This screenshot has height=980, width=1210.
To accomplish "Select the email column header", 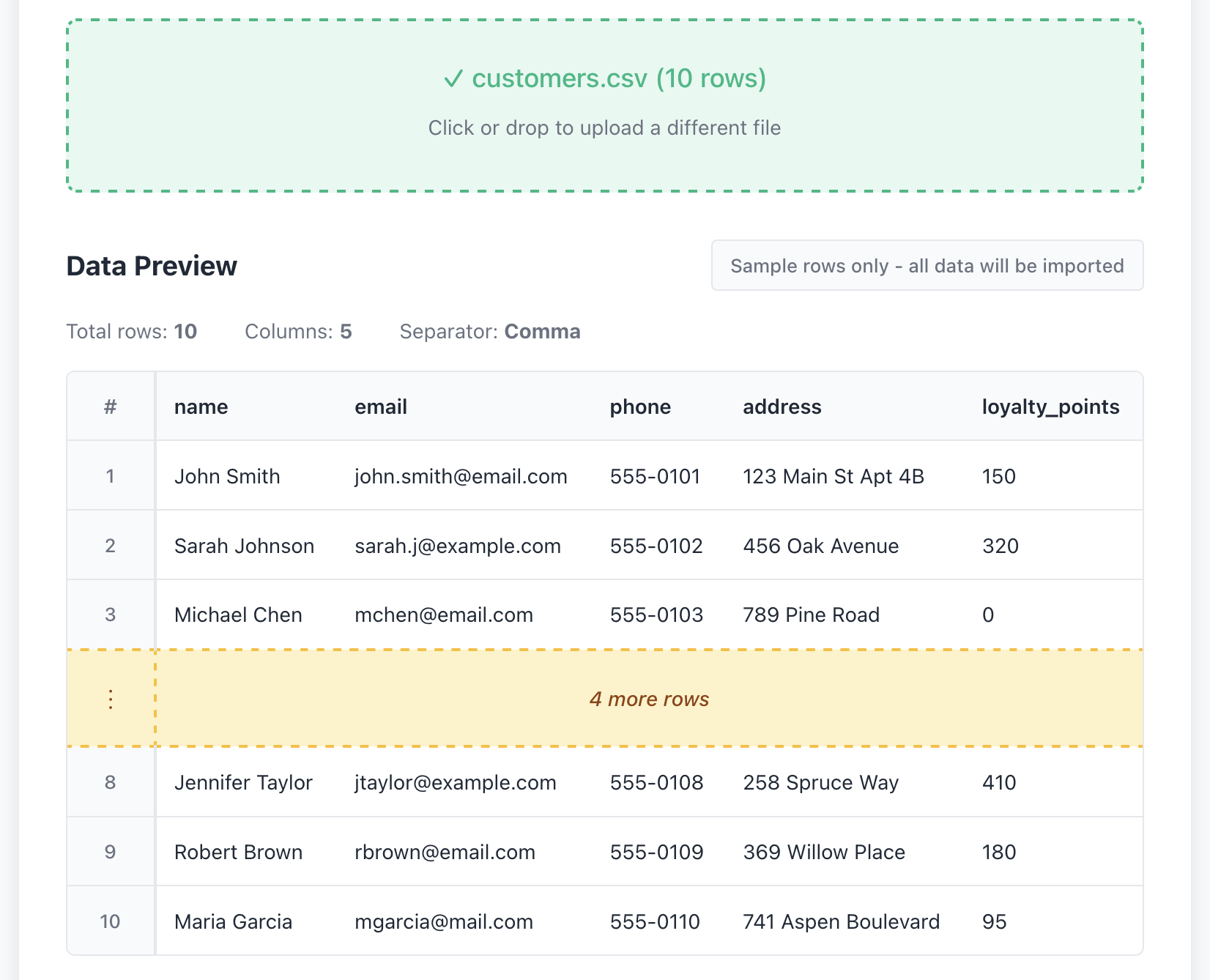I will coord(380,407).
